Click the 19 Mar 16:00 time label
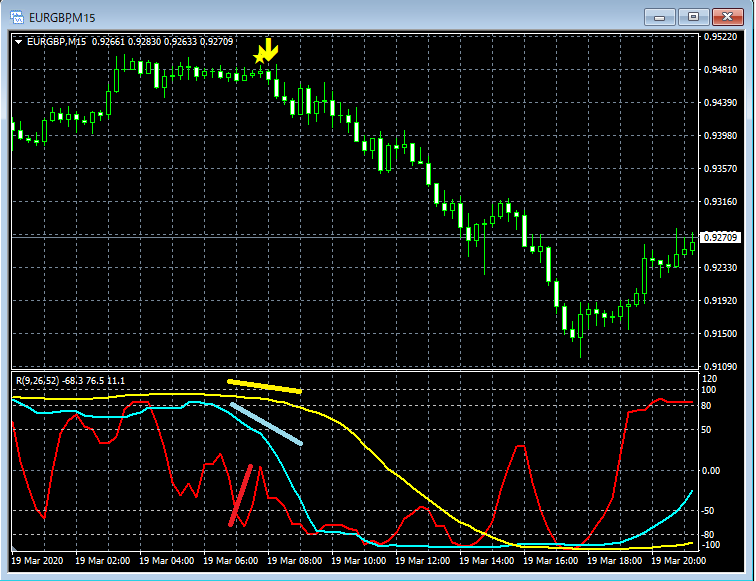 click(551, 561)
